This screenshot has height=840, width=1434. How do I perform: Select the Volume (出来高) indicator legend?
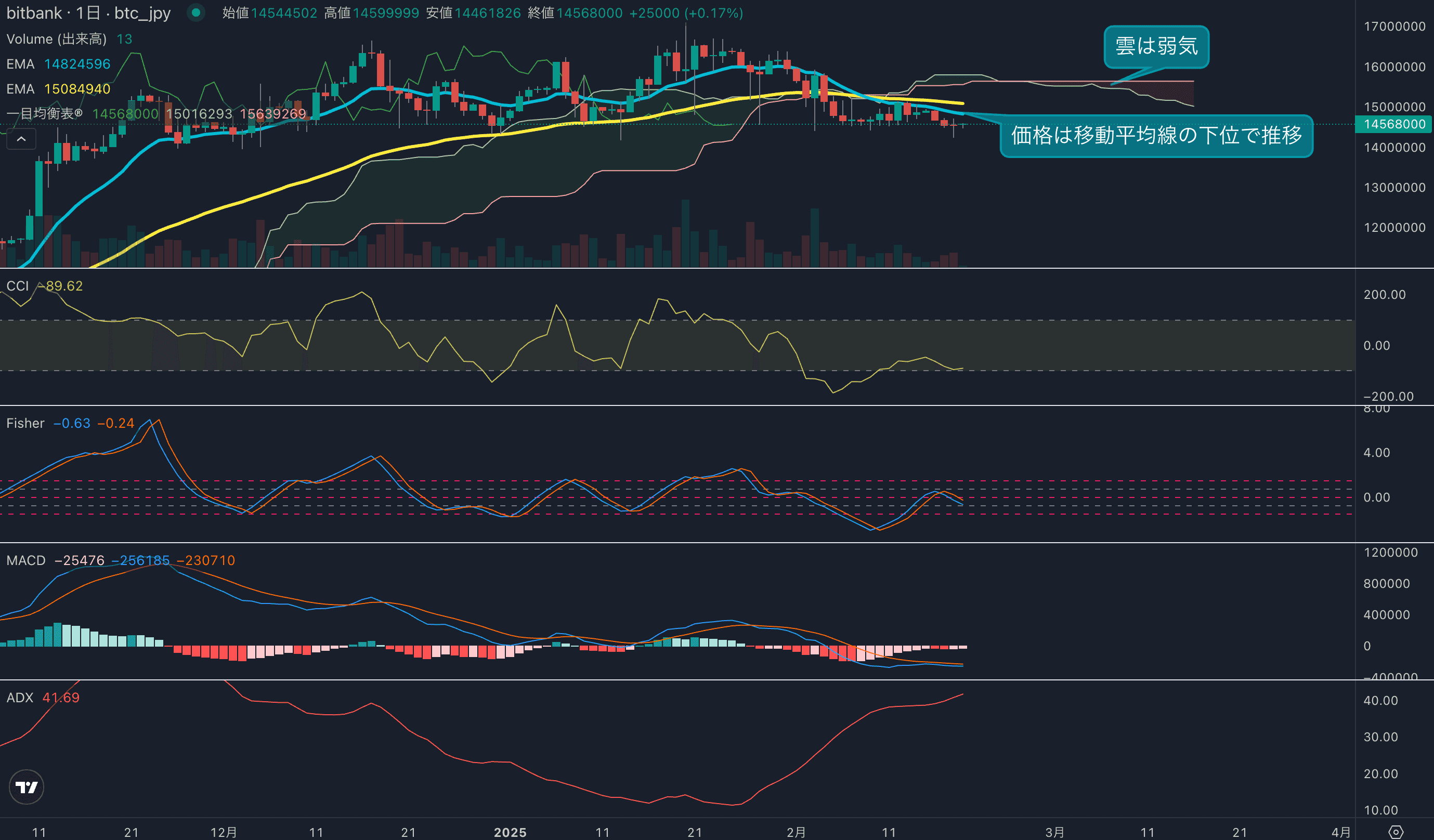[56, 39]
